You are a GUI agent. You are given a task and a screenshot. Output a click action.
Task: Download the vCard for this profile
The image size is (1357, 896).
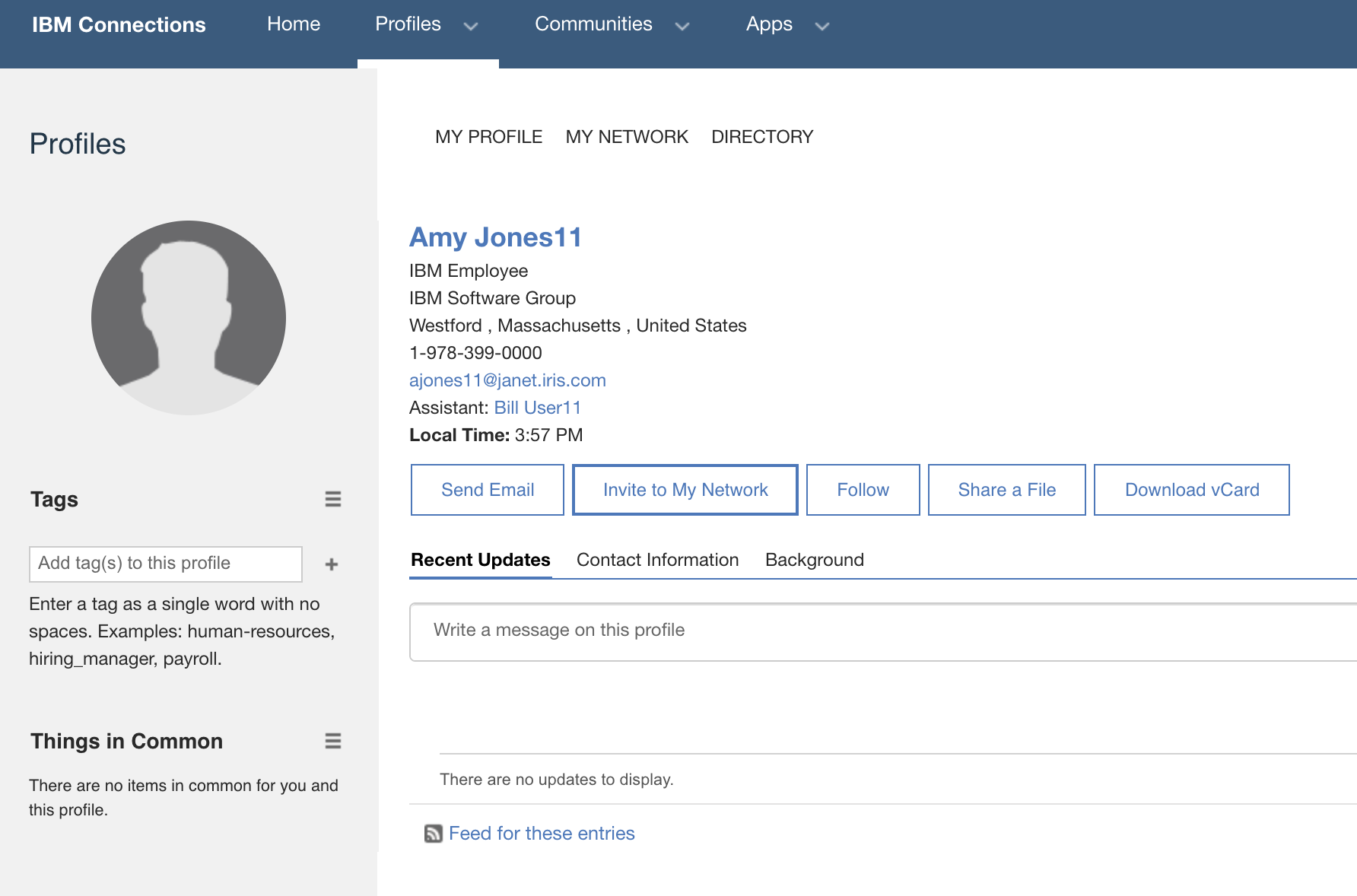[1191, 490]
